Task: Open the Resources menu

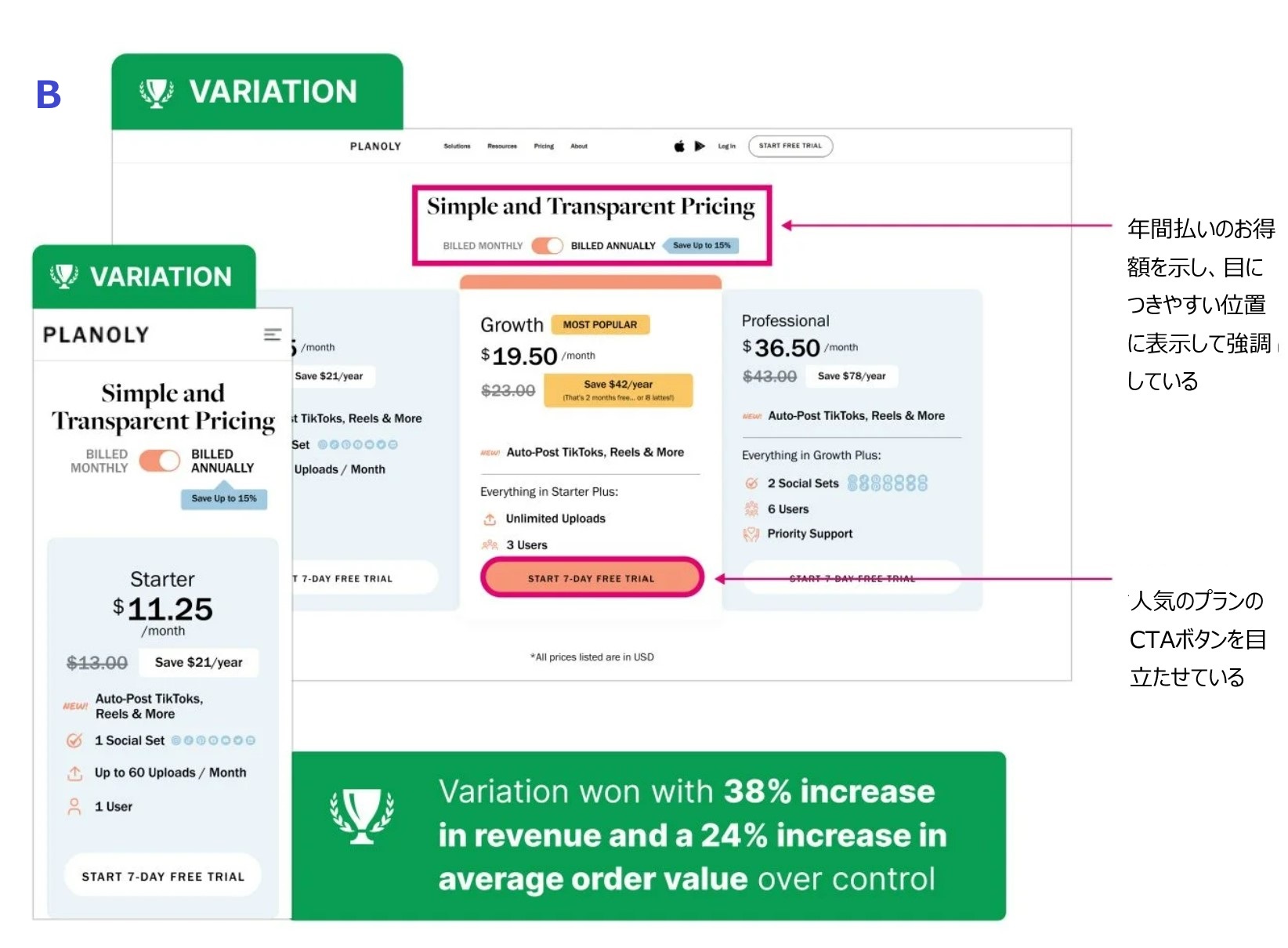Action: (x=502, y=146)
